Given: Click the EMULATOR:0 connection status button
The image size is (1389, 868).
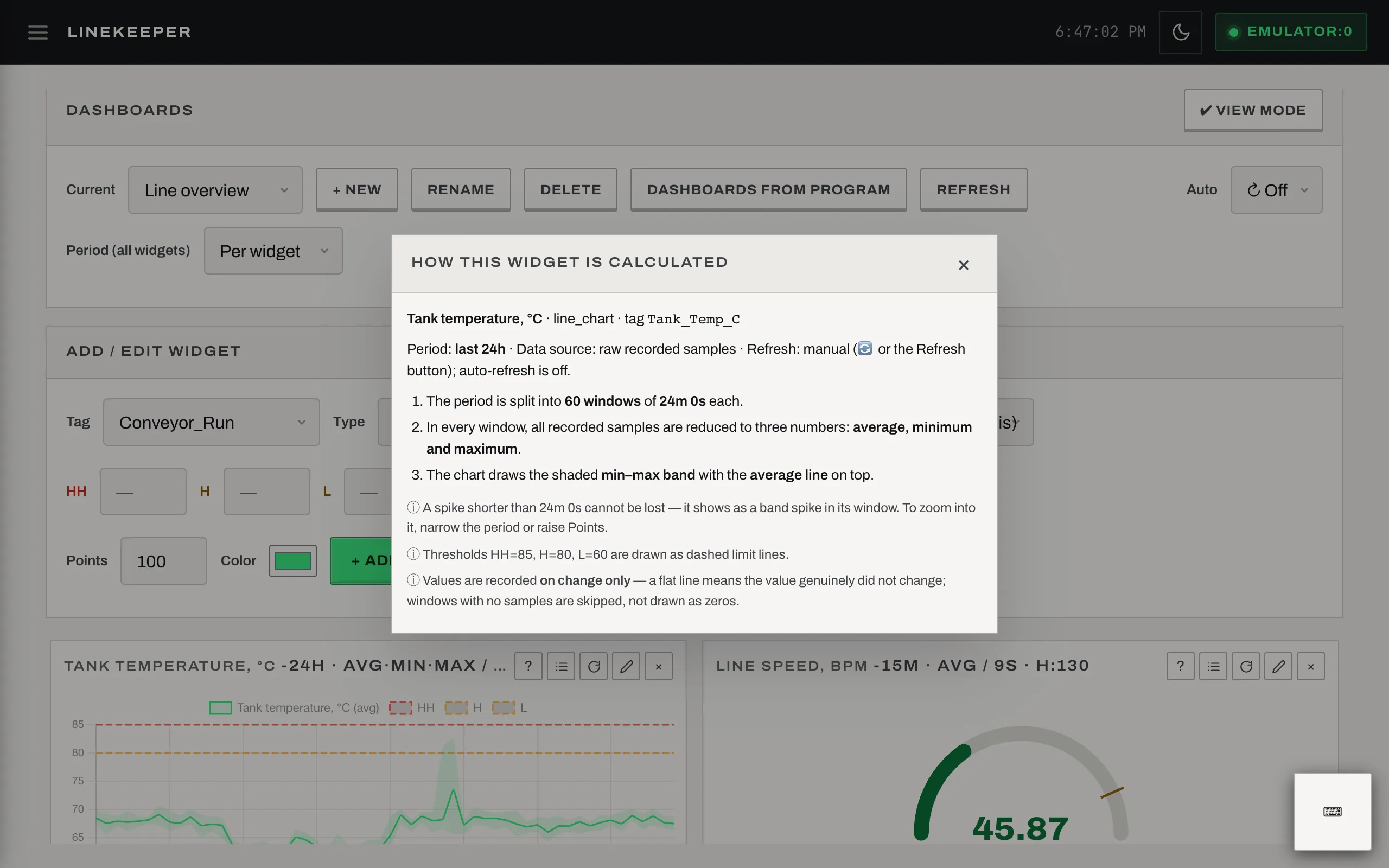Looking at the screenshot, I should [x=1291, y=32].
